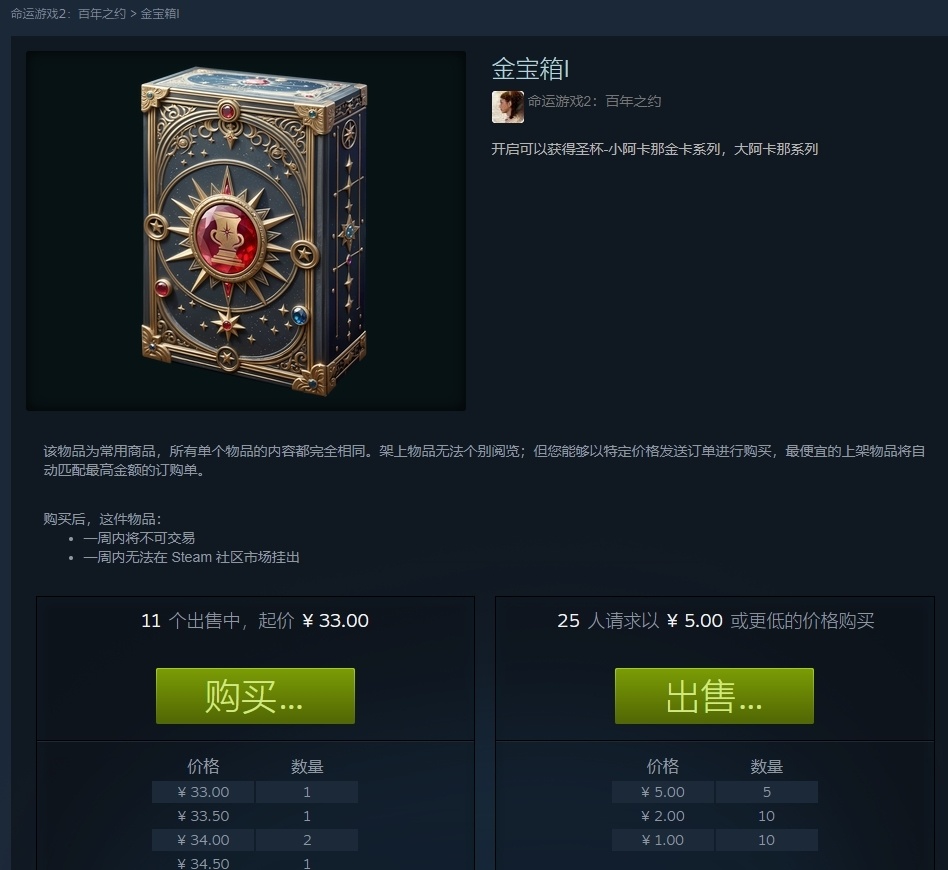Click the sell listings 价格 column header
The width and height of the screenshot is (948, 870).
click(203, 767)
